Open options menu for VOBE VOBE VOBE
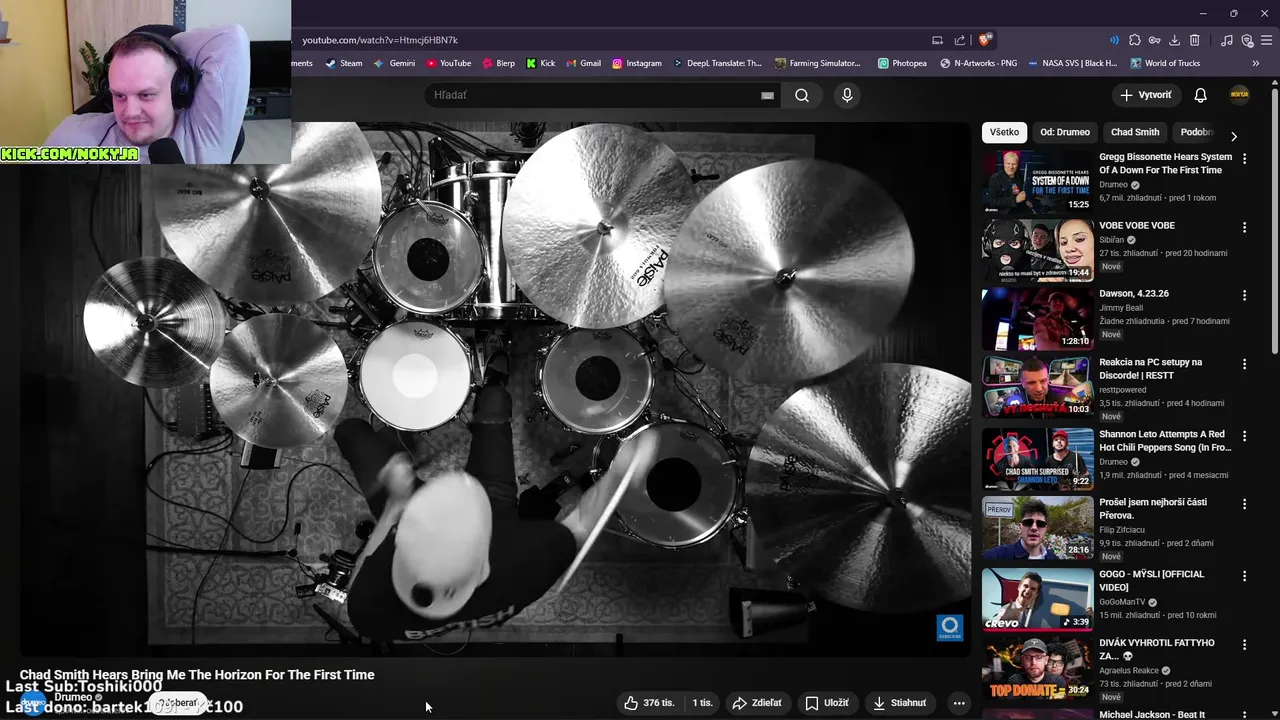The image size is (1280, 720). point(1244,227)
